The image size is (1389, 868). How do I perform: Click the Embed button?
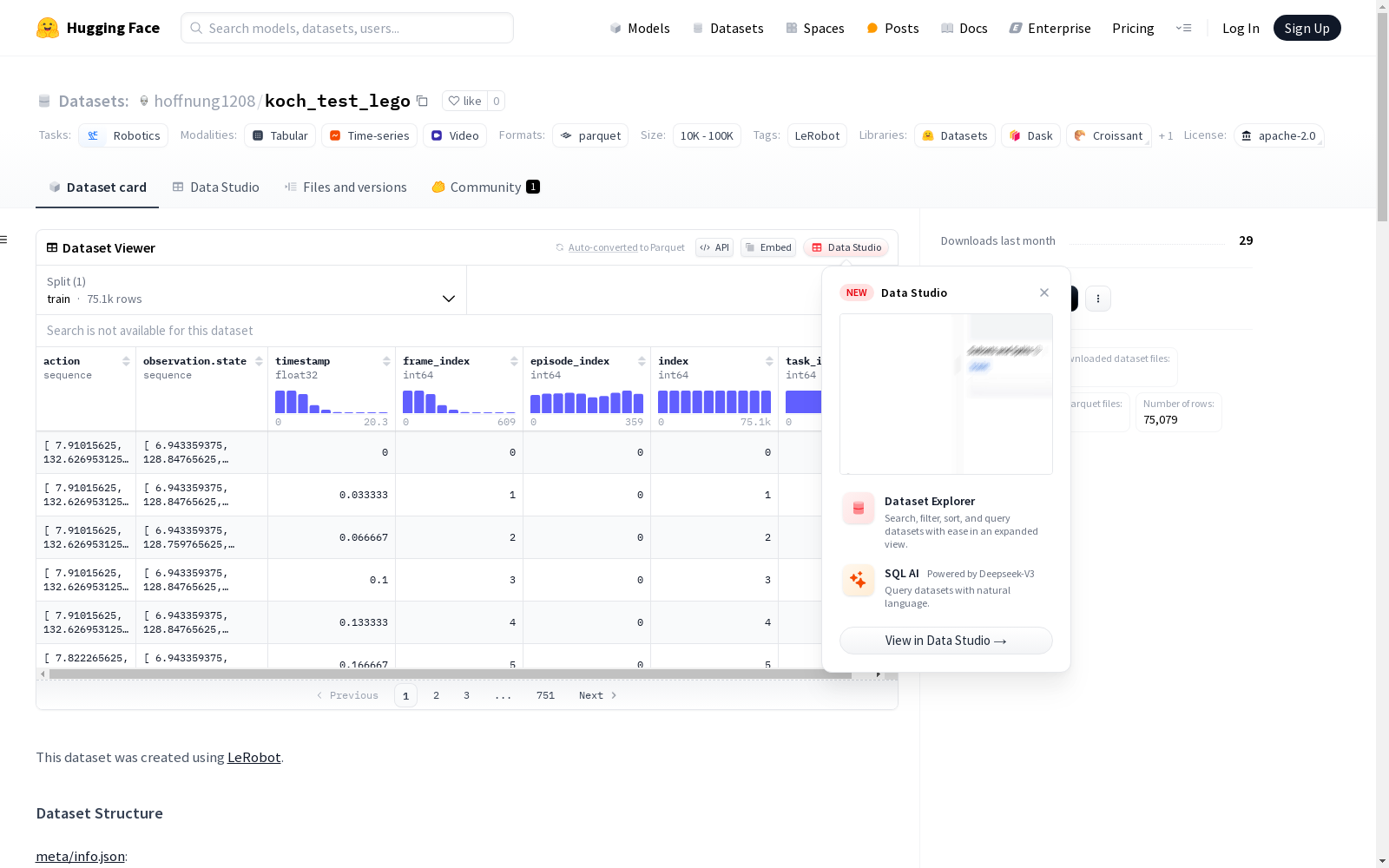click(768, 247)
